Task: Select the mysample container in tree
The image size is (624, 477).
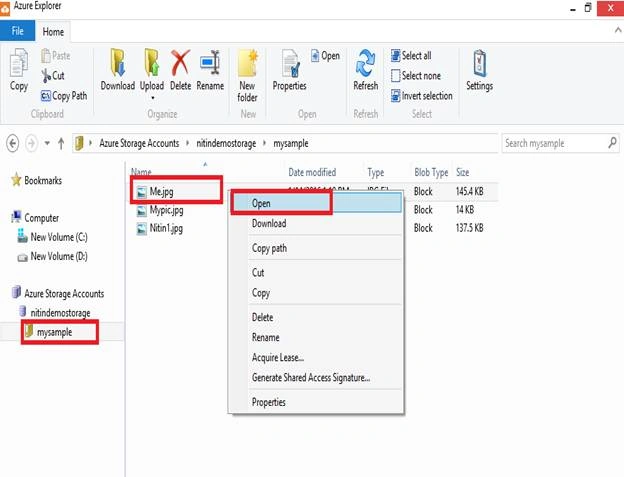Action: 49,332
